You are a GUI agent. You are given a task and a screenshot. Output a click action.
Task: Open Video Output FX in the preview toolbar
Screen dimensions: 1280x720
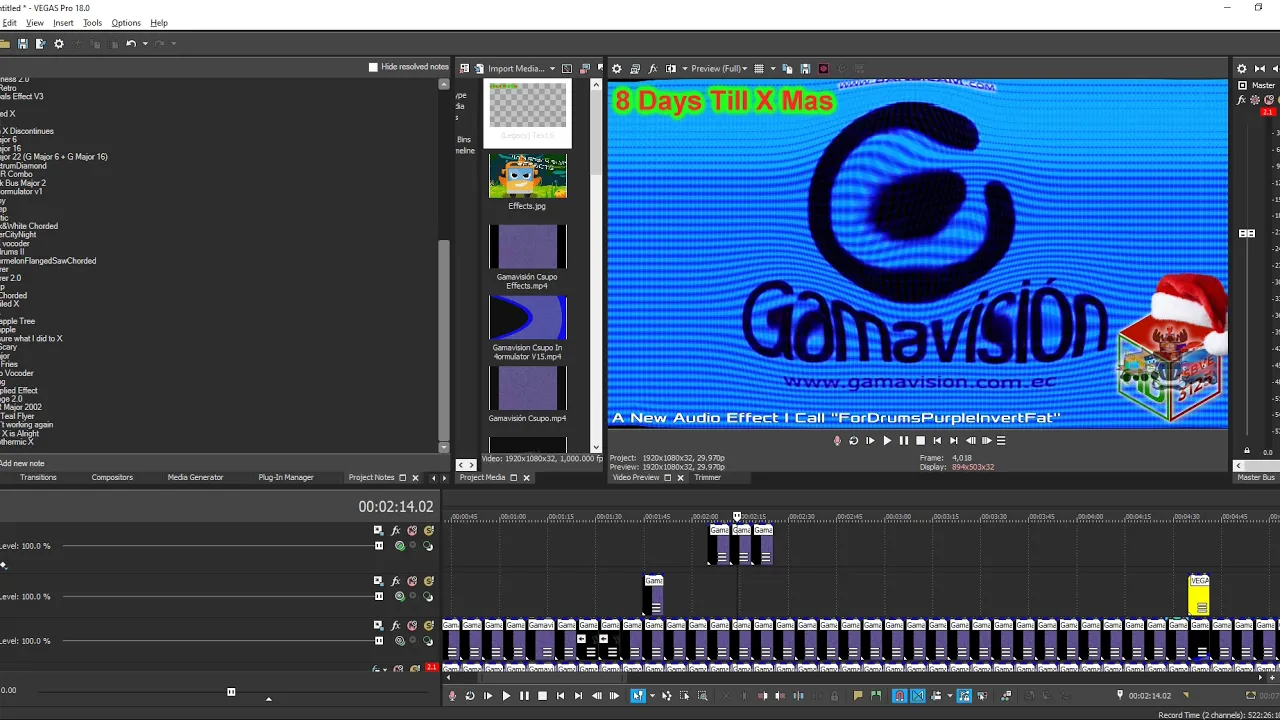[652, 69]
